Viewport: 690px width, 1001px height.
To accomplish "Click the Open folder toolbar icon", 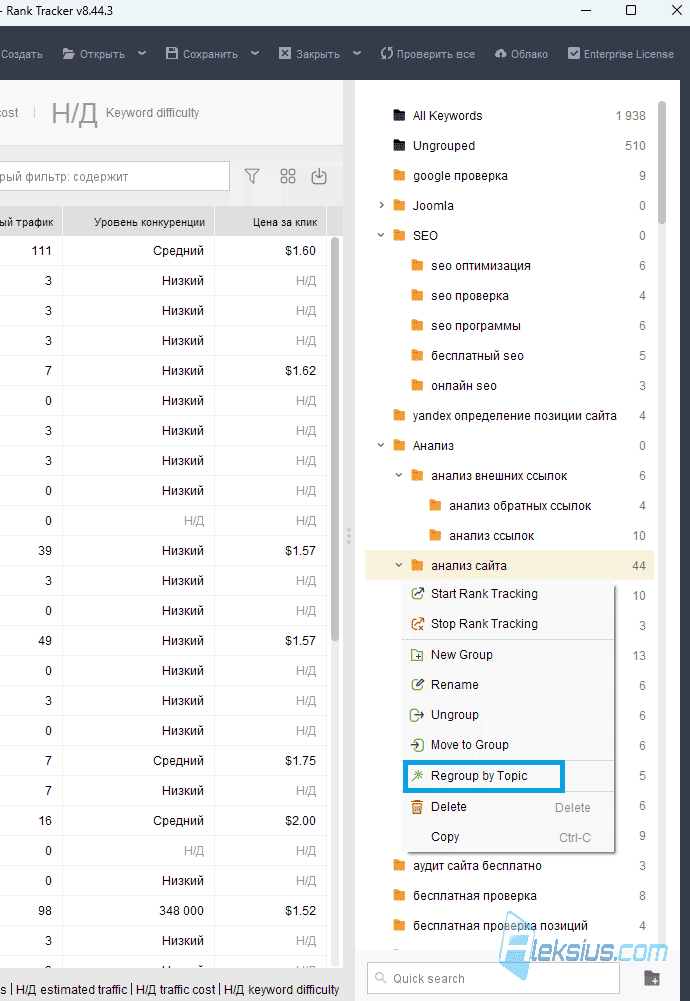I will point(68,54).
